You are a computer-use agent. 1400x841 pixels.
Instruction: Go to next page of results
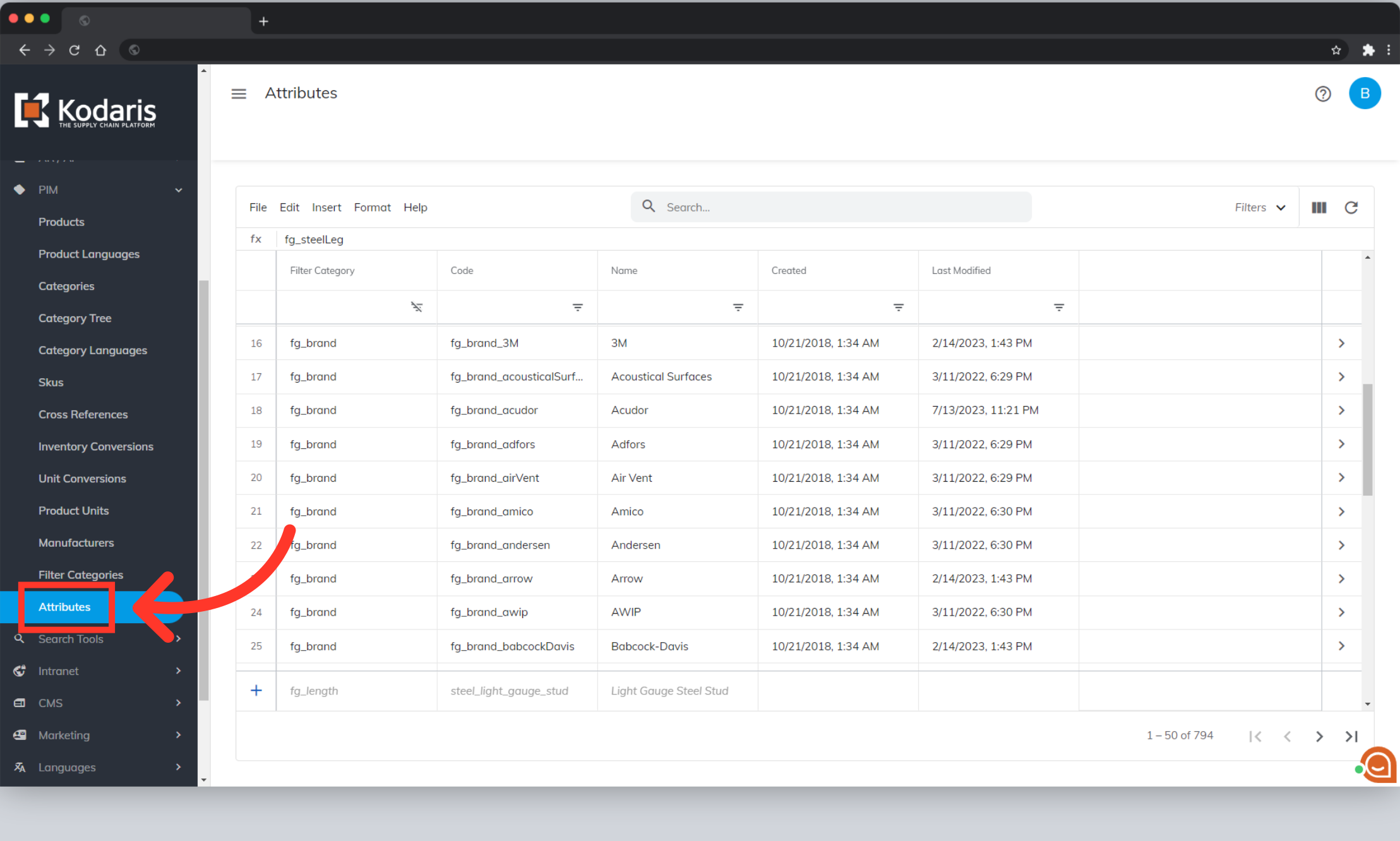pyautogui.click(x=1319, y=736)
